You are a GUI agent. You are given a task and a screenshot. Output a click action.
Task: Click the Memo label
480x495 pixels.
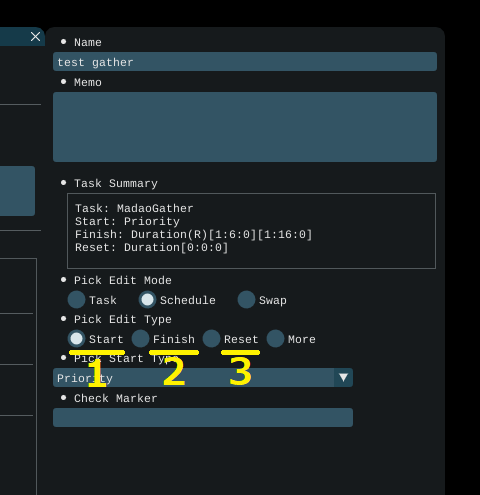tap(88, 82)
